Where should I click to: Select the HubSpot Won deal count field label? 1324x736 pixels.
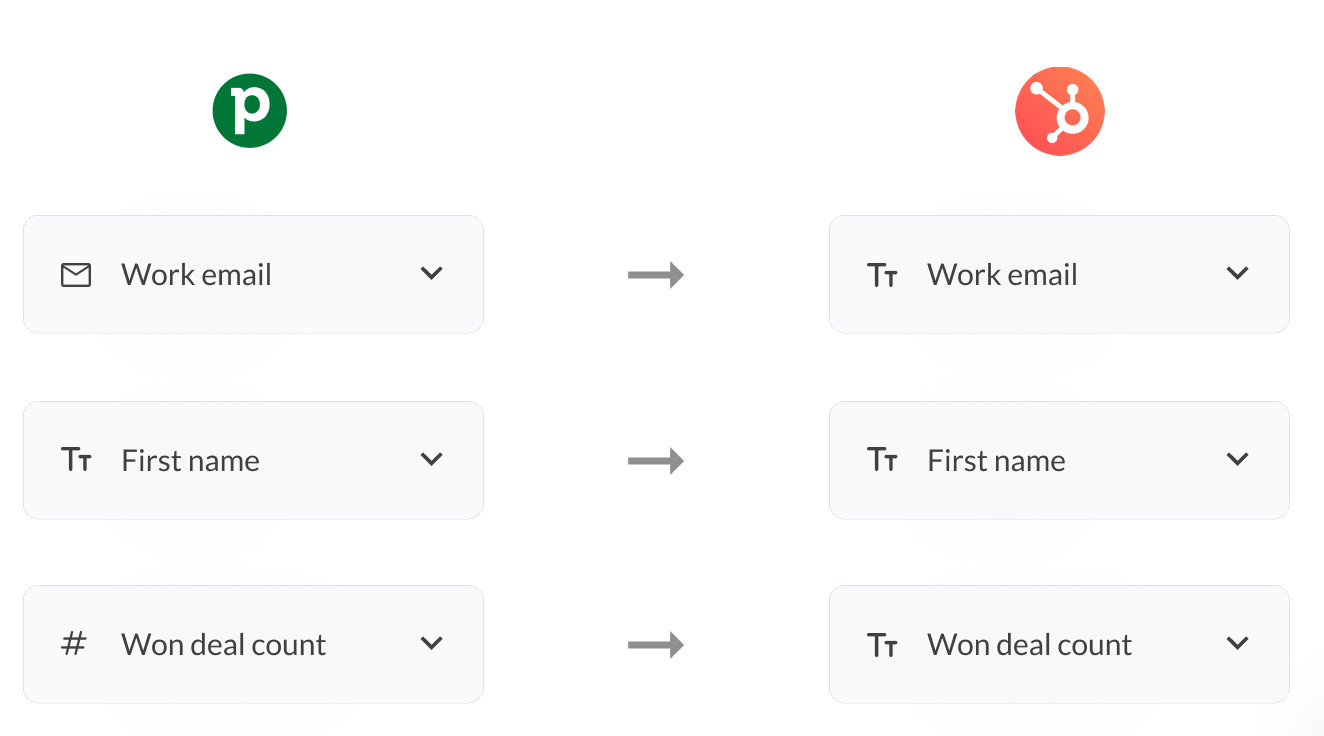(x=1029, y=645)
